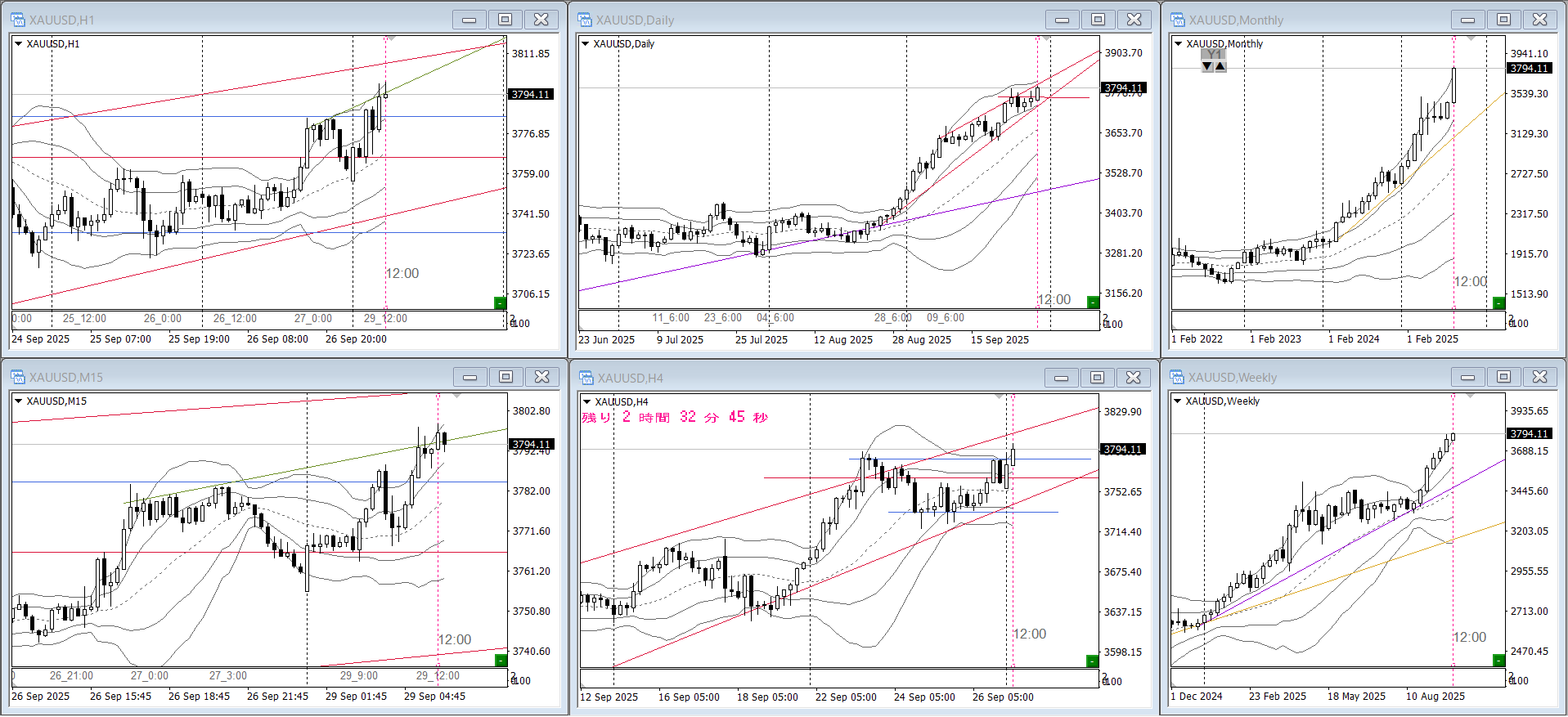1568x717 pixels.
Task: Click the pink countdown timer text on H4
Action: pos(675,418)
